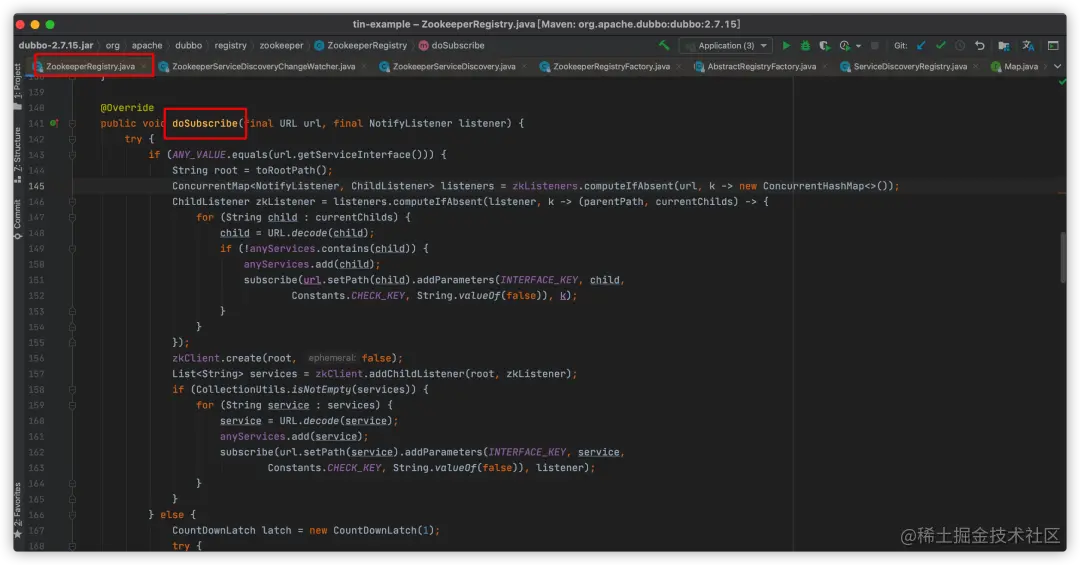Collapse if block fold marker at line 143
Image resolution: width=1080 pixels, height=565 pixels.
[x=72, y=155]
